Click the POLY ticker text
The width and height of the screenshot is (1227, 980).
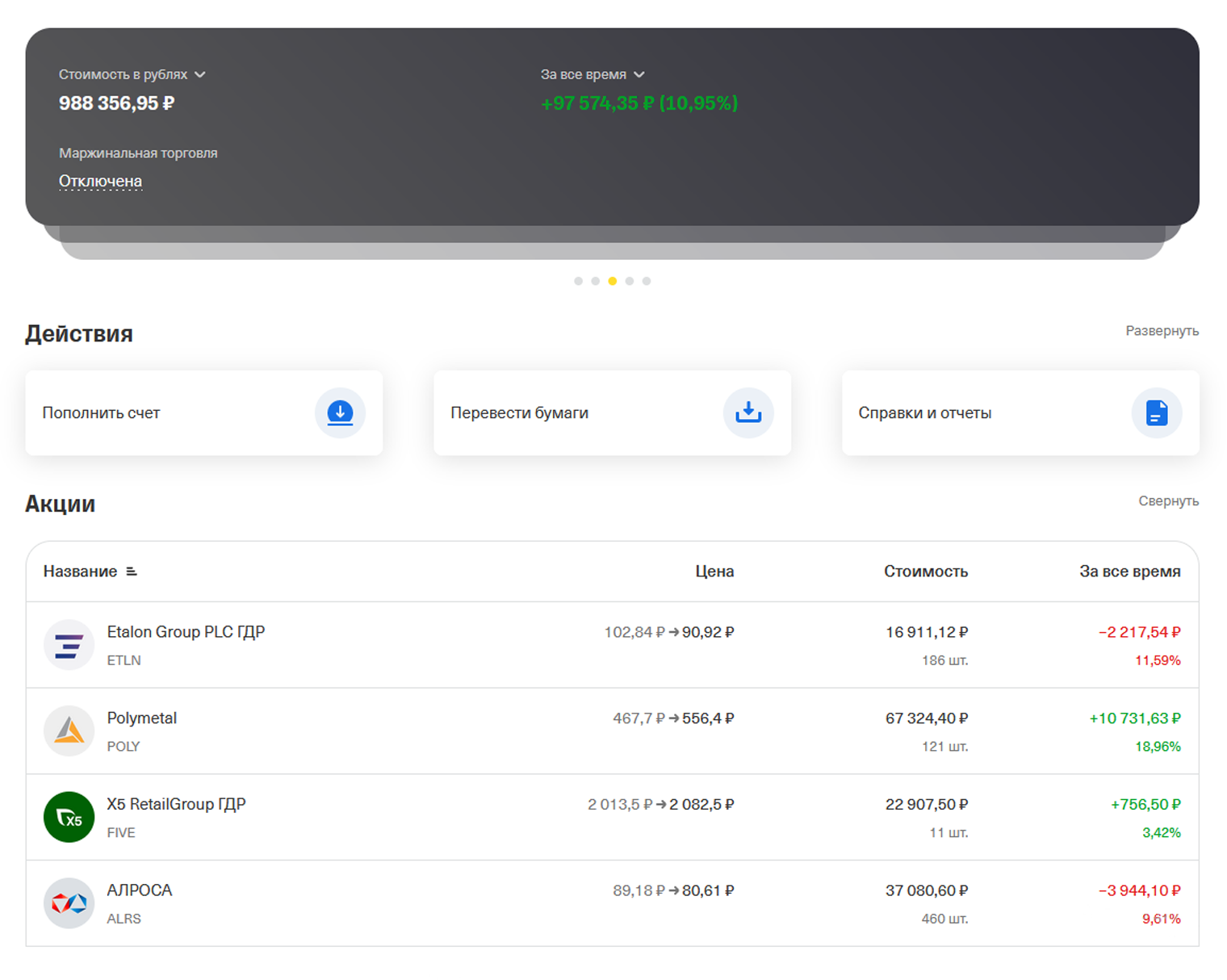pyautogui.click(x=124, y=747)
